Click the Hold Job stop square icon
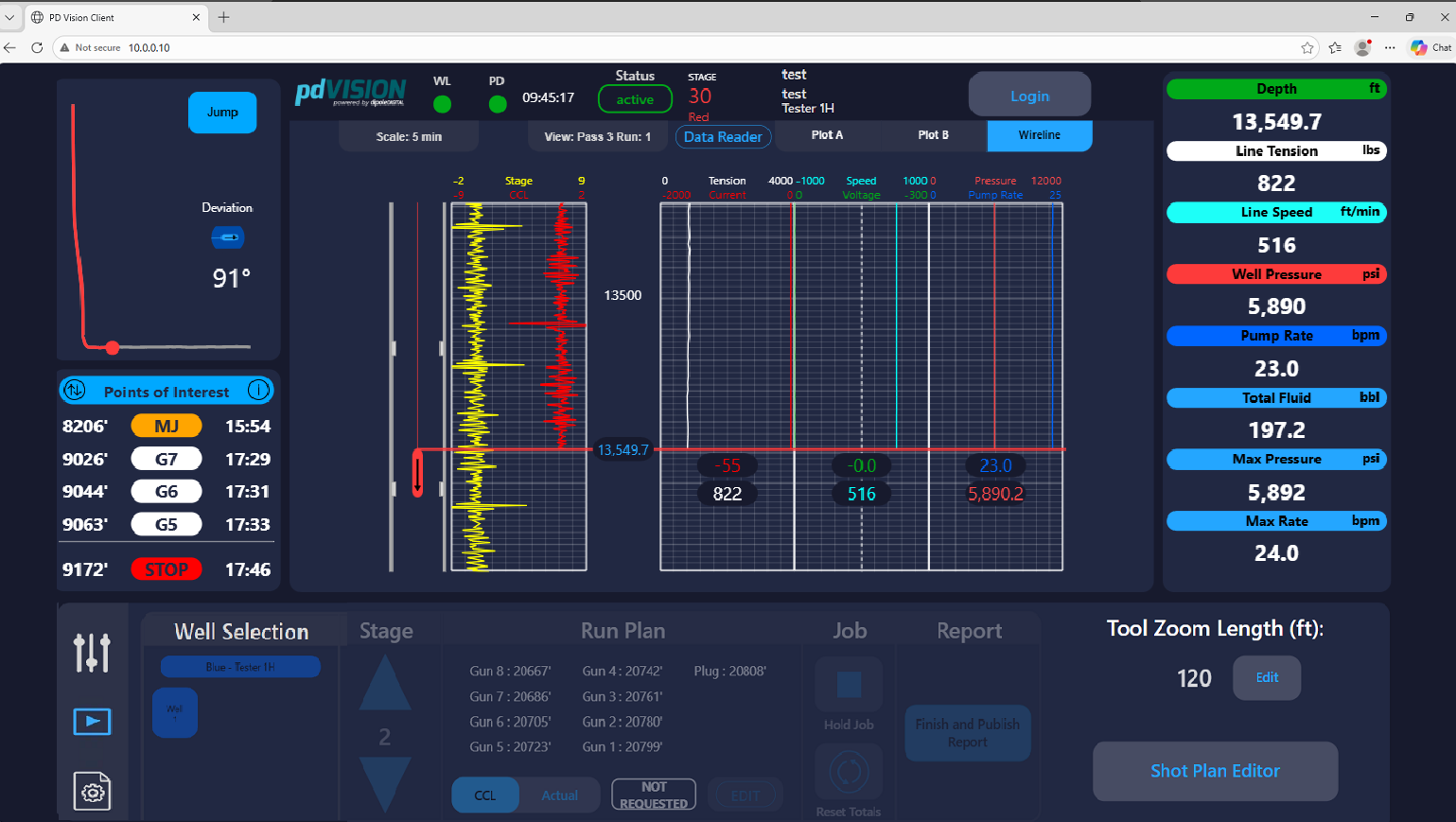 849,685
